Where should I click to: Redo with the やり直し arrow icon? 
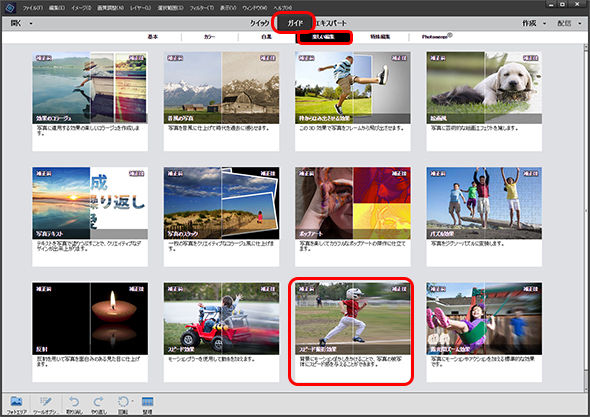(x=99, y=402)
